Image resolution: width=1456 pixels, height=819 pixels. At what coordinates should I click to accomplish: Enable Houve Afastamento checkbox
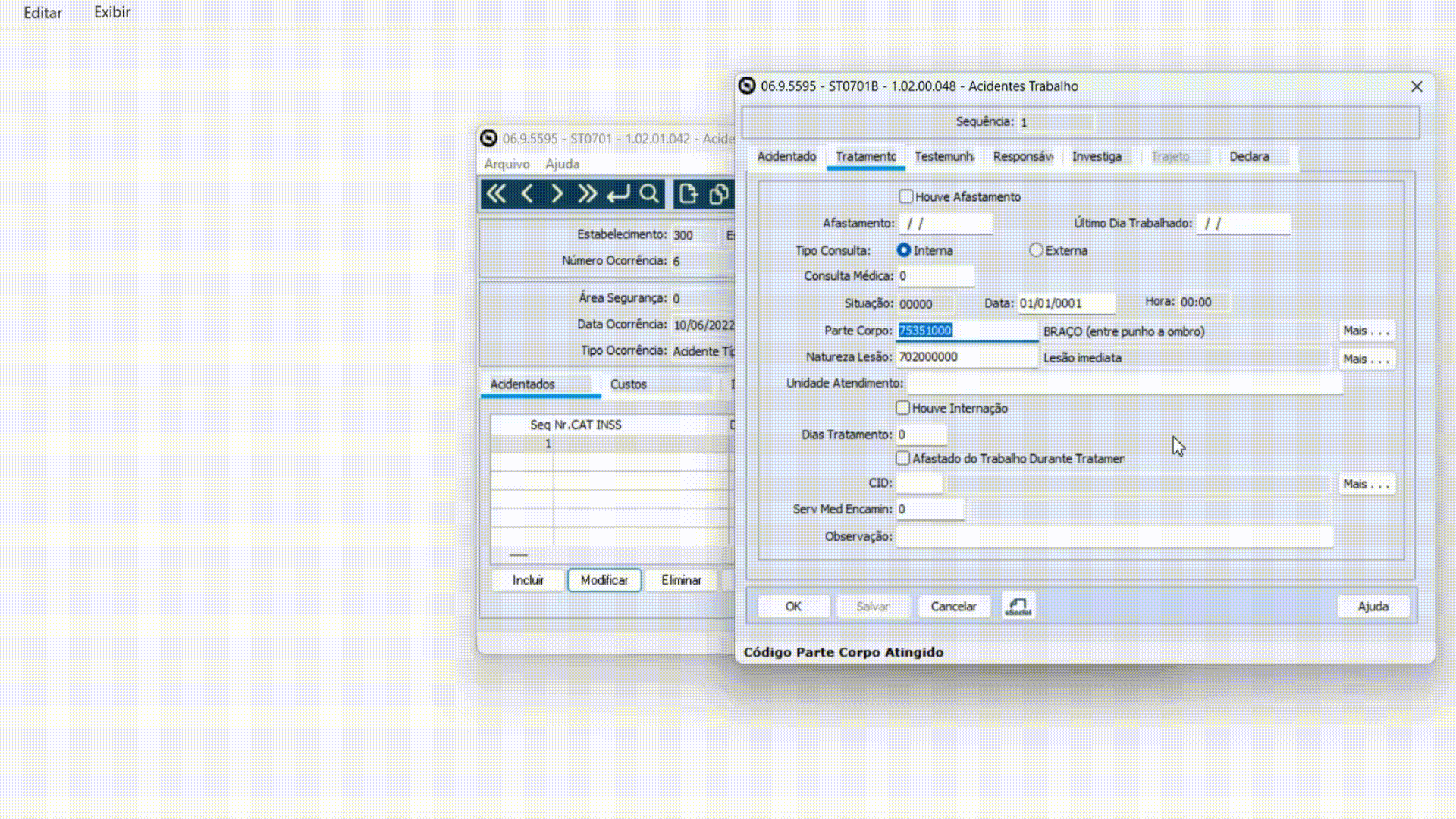click(905, 197)
